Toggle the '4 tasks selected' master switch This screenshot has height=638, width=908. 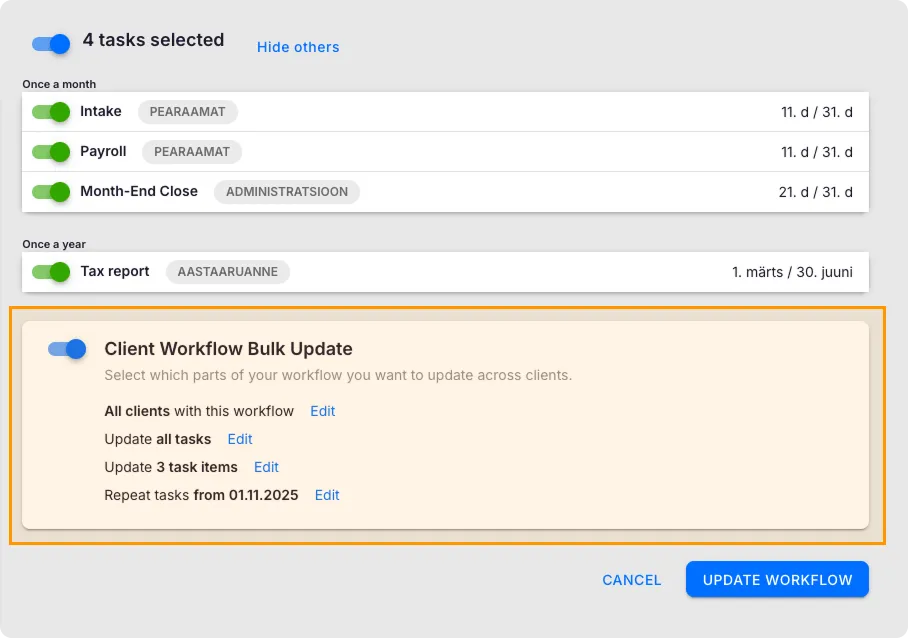coord(51,43)
